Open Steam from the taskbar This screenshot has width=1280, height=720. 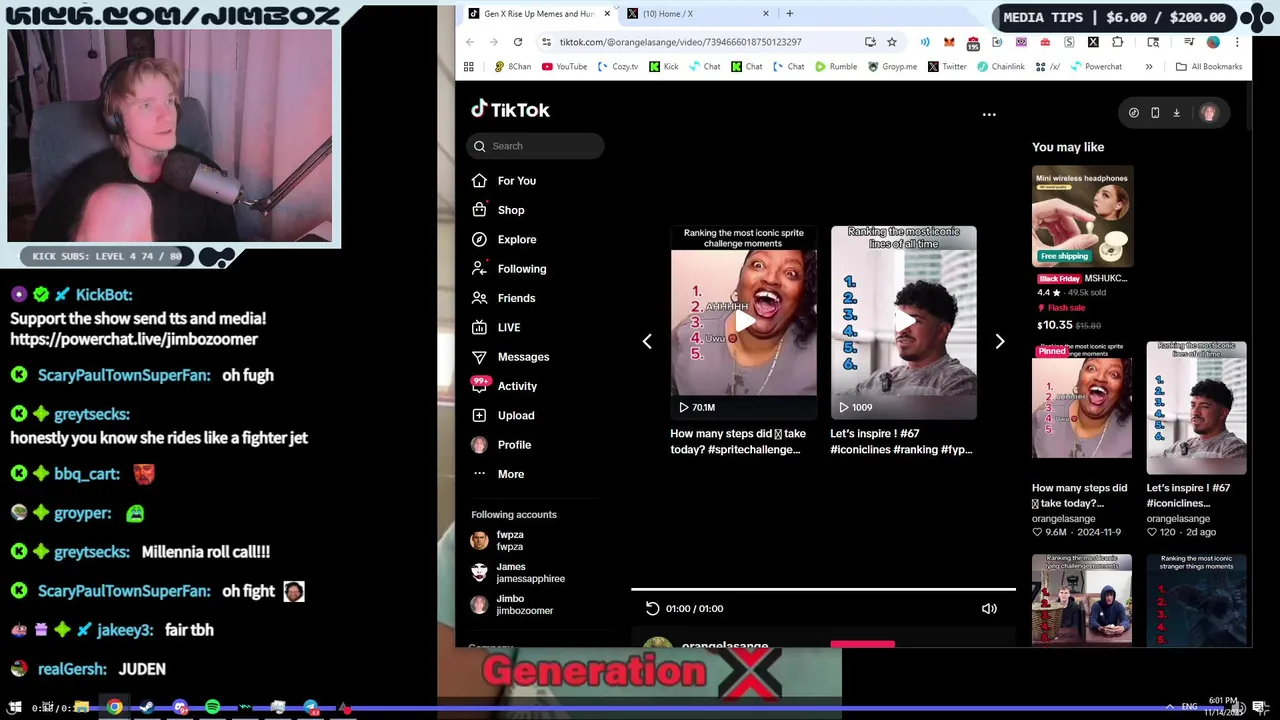pyautogui.click(x=147, y=707)
